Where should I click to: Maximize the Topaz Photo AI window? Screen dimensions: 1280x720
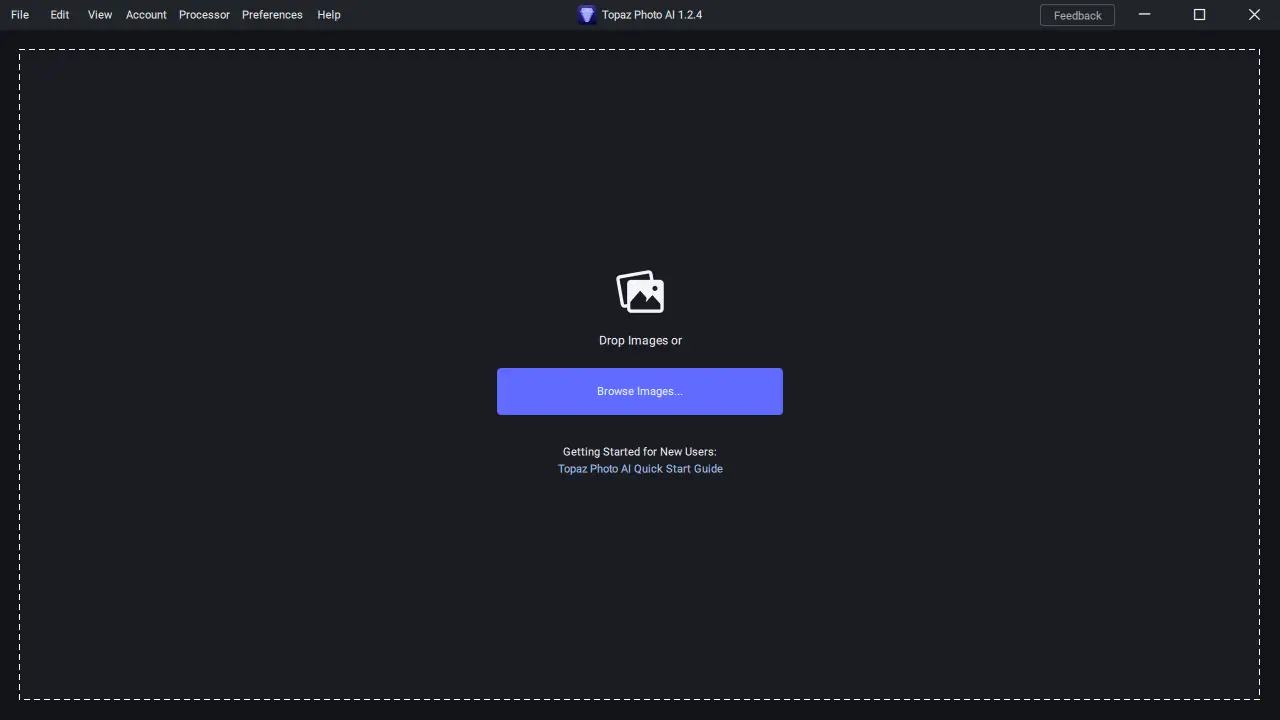(1200, 15)
